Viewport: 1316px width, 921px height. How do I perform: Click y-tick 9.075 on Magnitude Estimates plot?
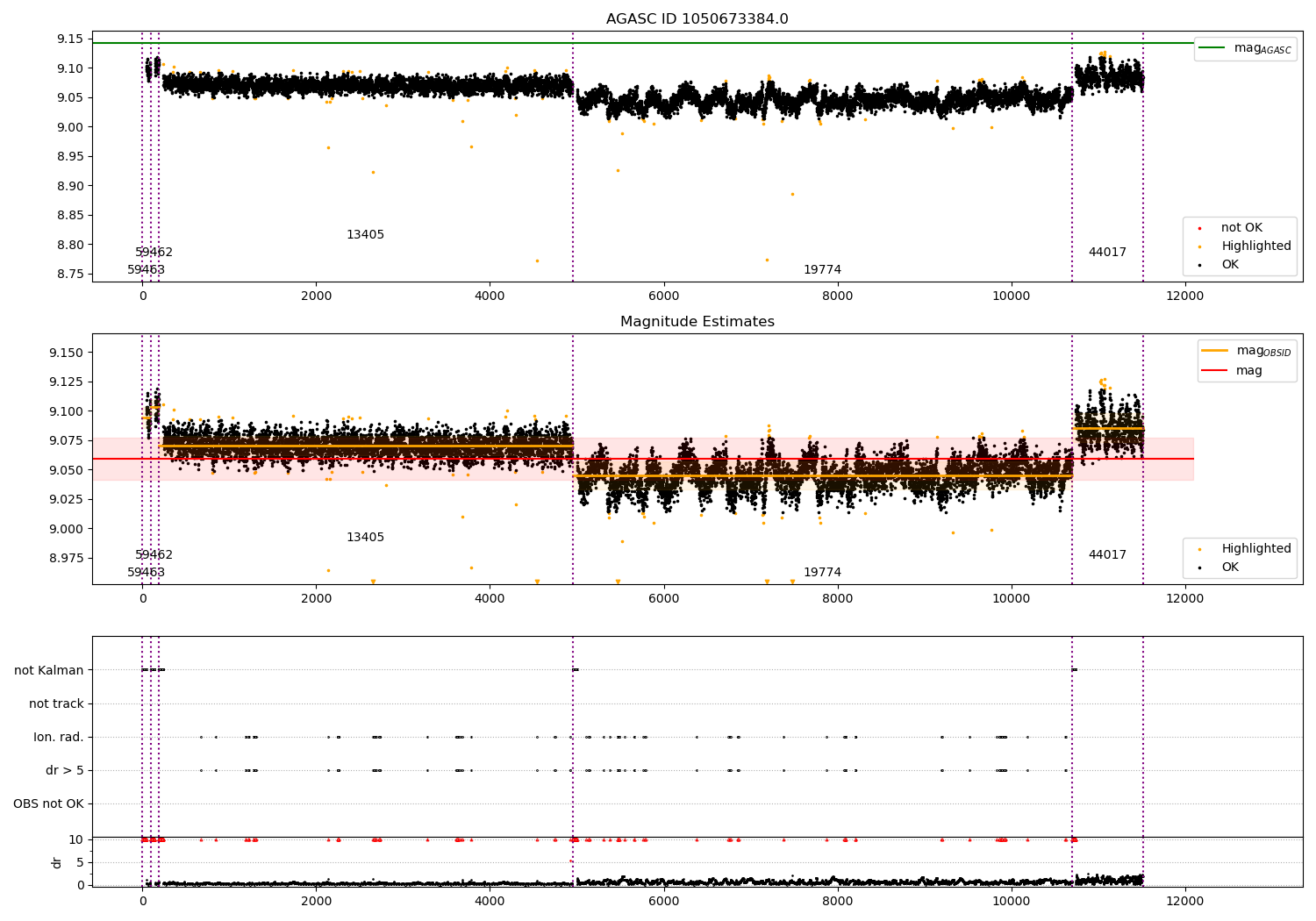[66, 440]
